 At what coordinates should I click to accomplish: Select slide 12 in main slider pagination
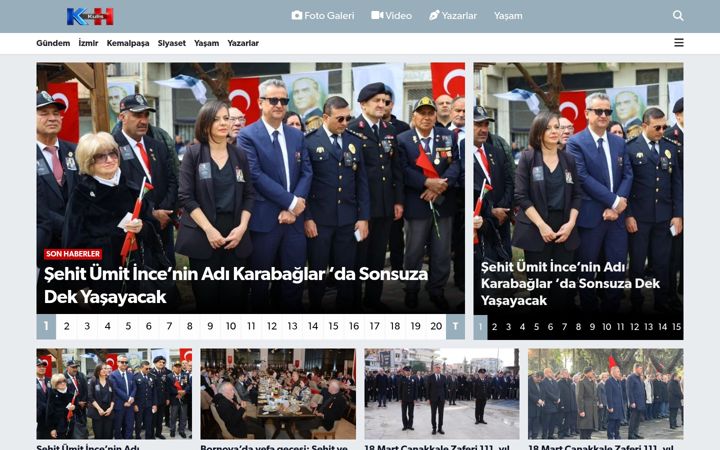click(x=272, y=326)
